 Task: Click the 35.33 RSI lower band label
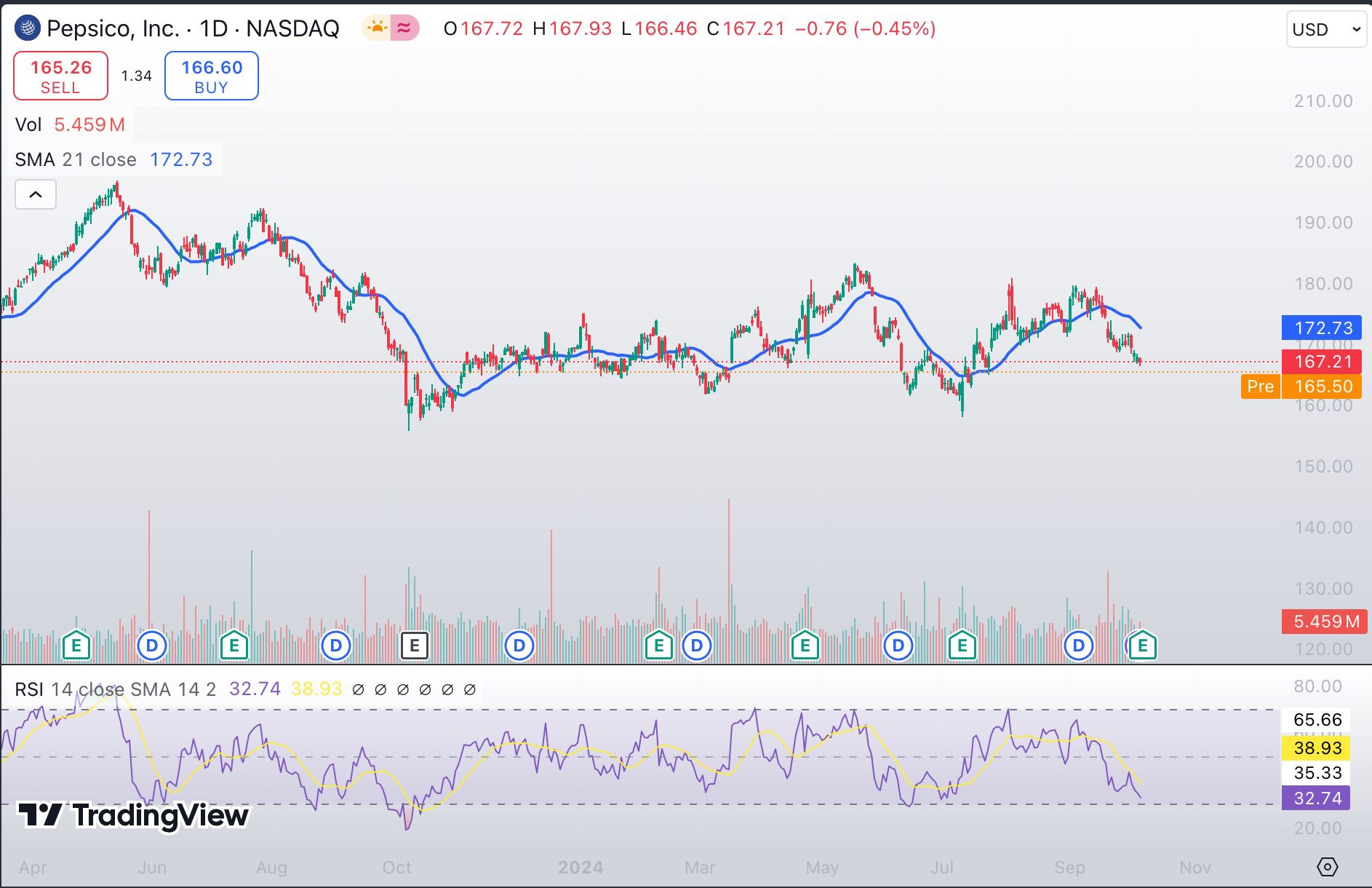(1316, 772)
